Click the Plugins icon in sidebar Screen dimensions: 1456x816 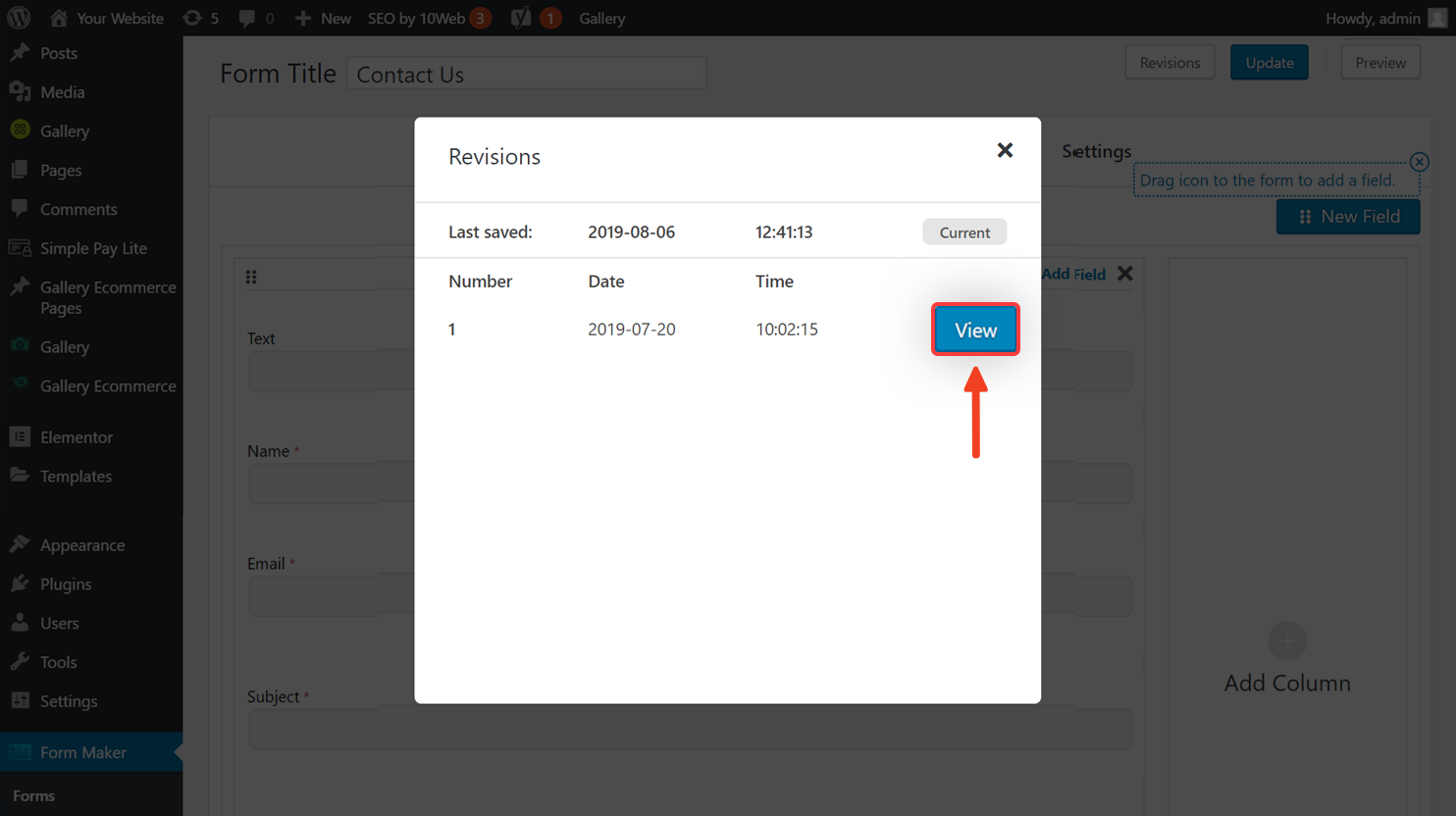(x=20, y=584)
